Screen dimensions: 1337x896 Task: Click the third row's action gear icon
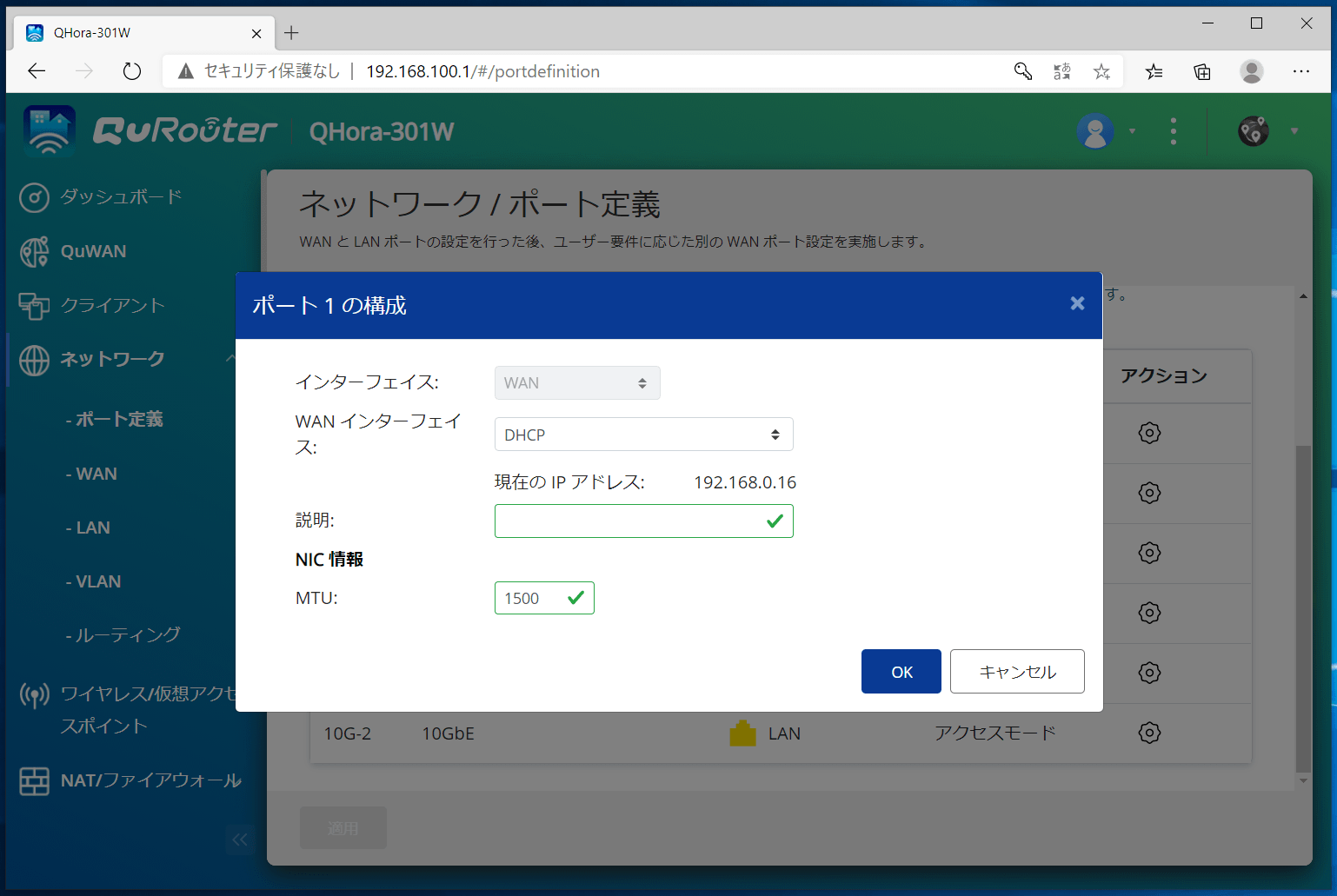(x=1149, y=553)
